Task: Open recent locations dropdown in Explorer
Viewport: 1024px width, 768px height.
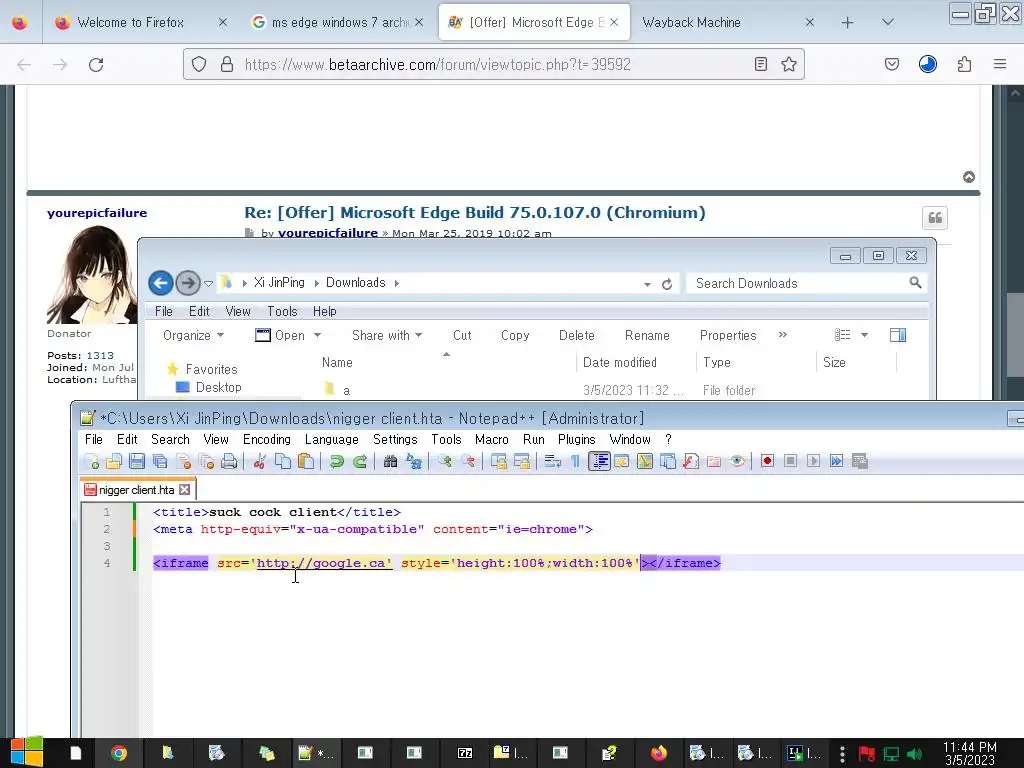Action: click(208, 283)
